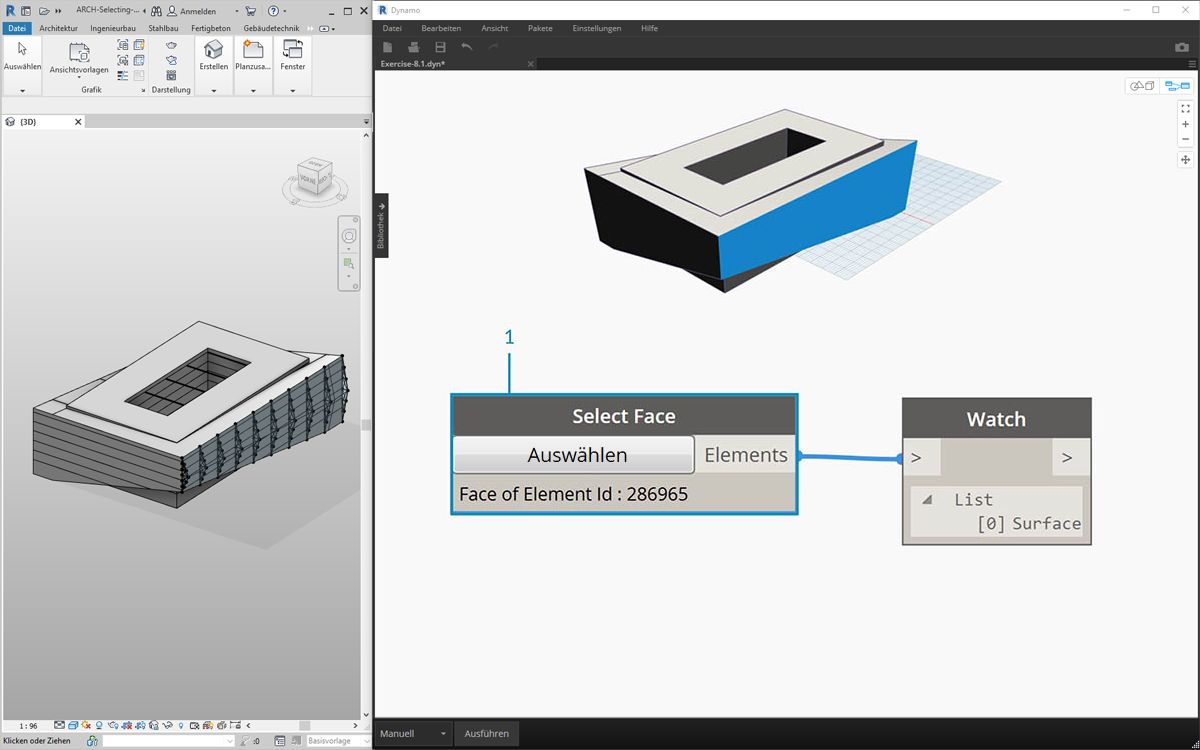The height and width of the screenshot is (750, 1200).
Task: Toggle the sun path icon
Action: point(86,725)
